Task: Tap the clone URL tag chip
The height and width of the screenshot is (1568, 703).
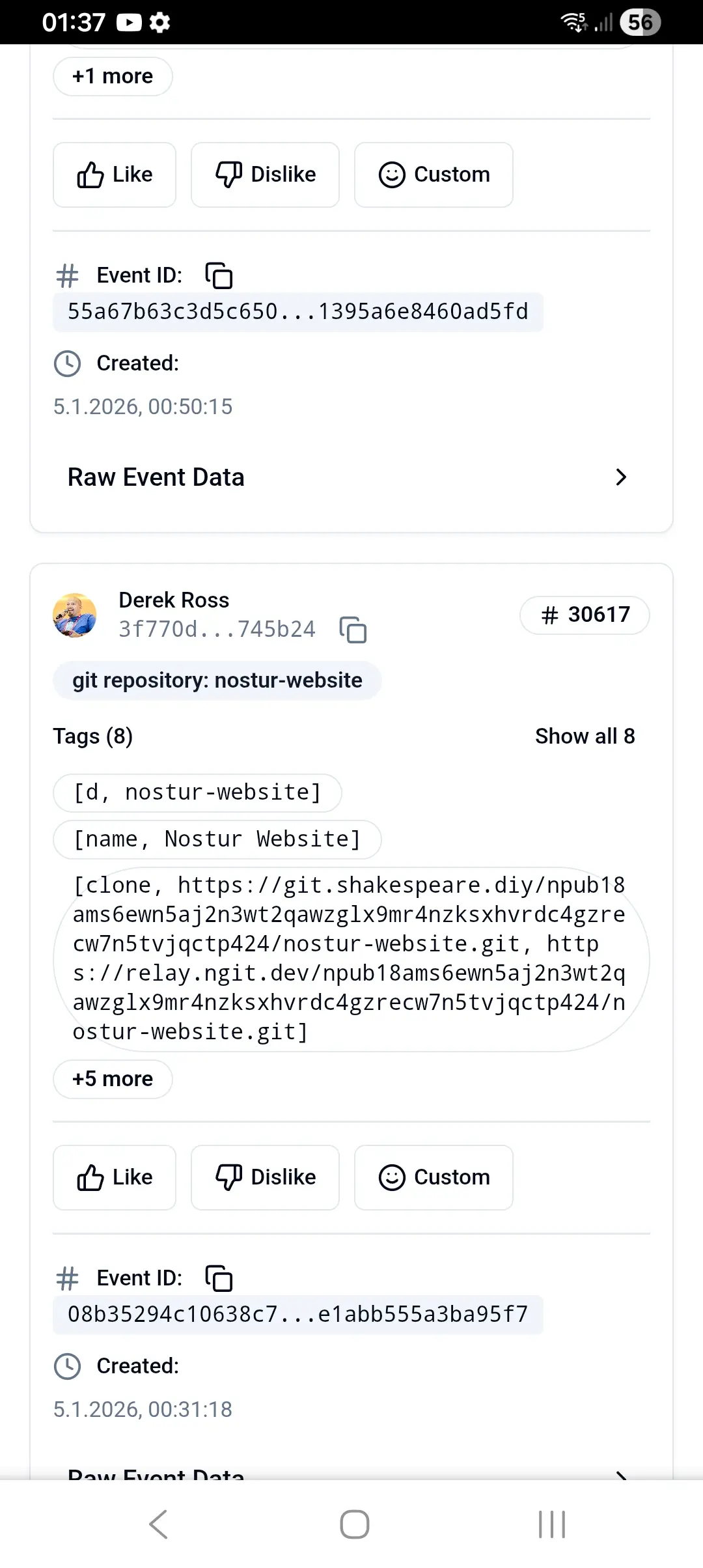Action: pos(351,959)
